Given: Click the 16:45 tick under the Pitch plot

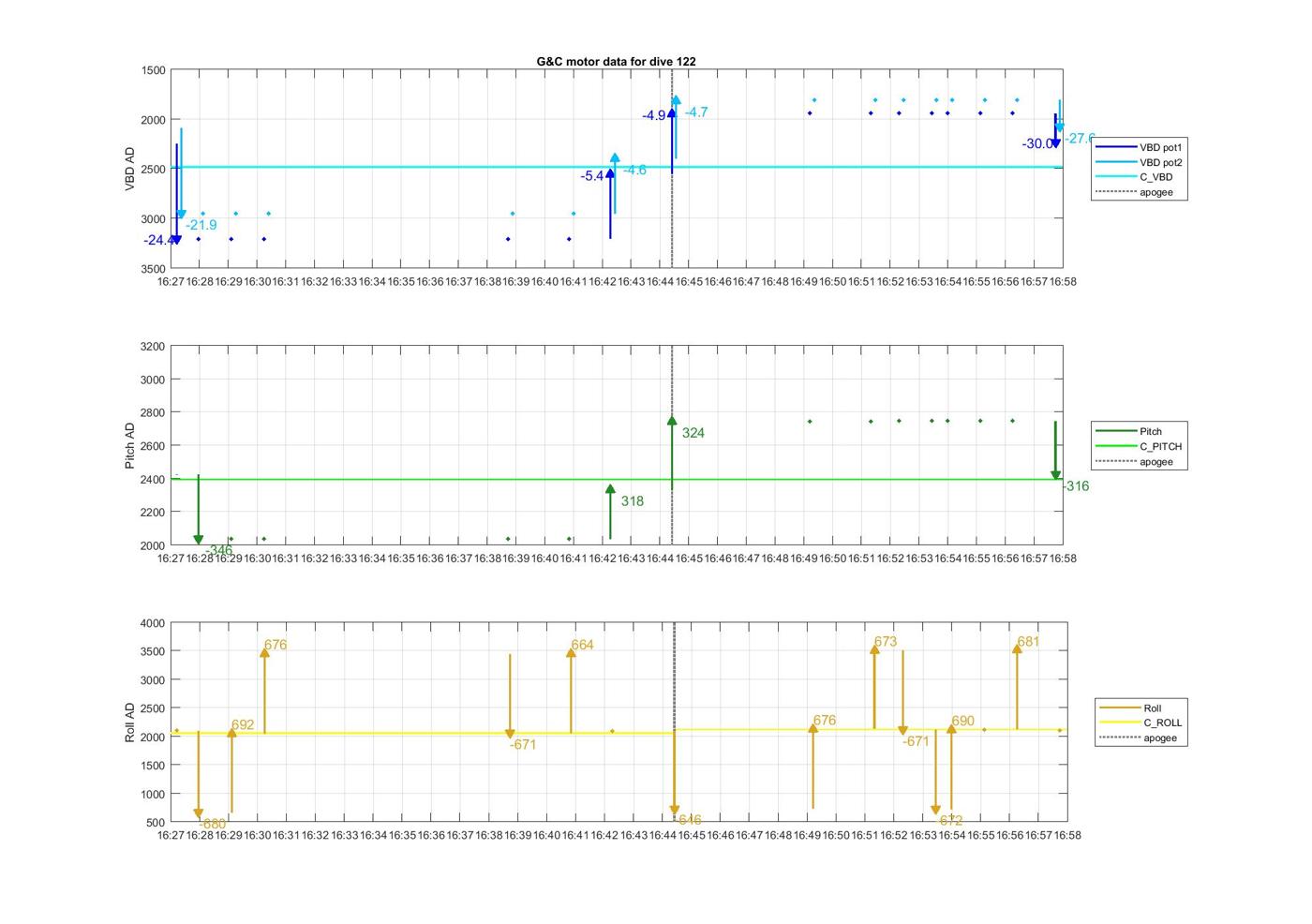Looking at the screenshot, I should click(689, 559).
